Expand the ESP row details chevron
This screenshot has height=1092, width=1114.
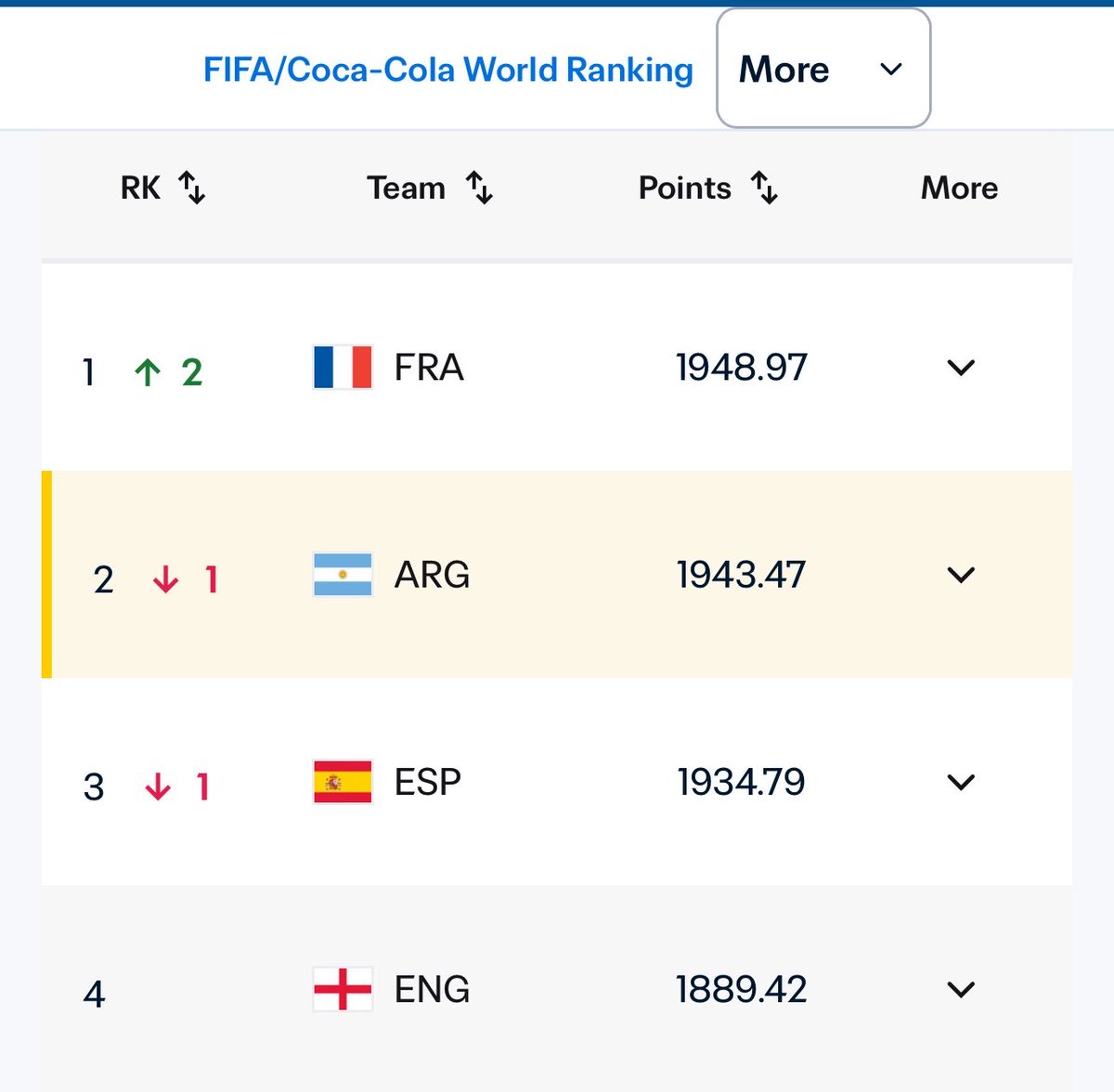click(x=961, y=782)
